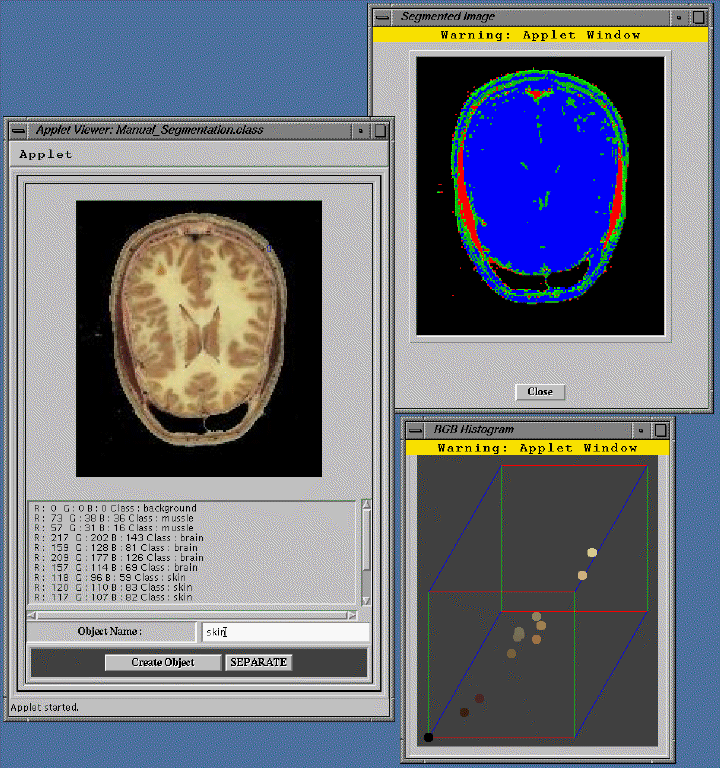Maximize the RGB Histogram window
Screen dimensions: 720x768
click(x=661, y=429)
